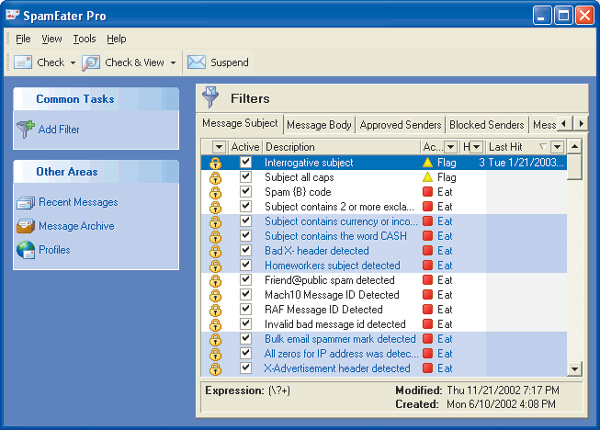Click the Filters header funnel icon

tap(210, 97)
